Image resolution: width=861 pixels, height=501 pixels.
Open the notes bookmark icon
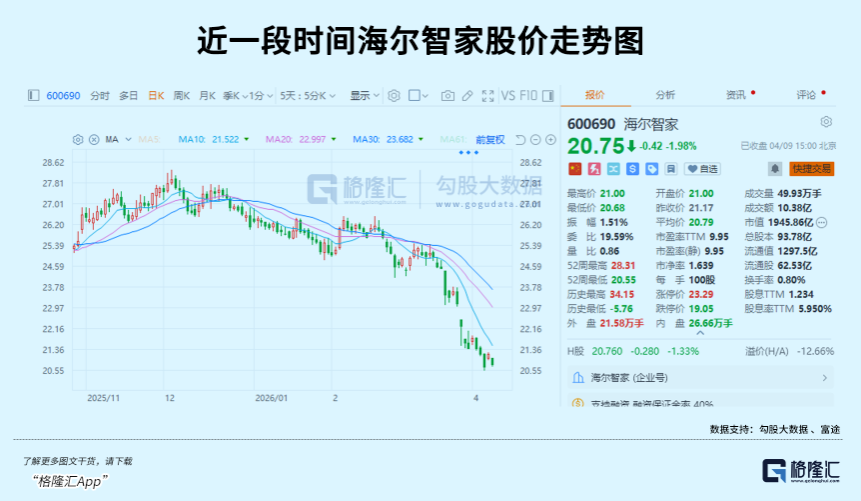[x=671, y=169]
